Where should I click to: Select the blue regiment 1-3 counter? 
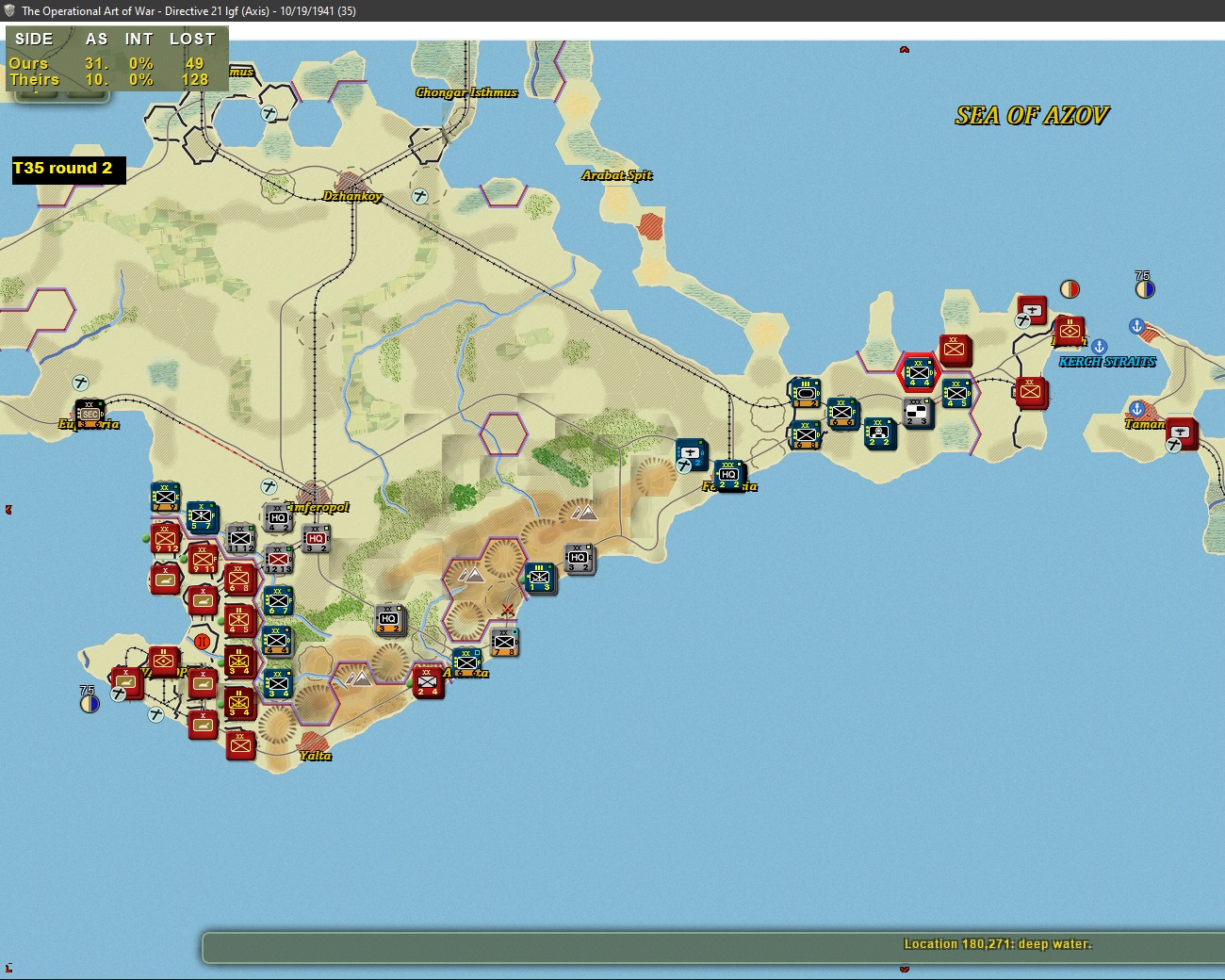pos(540,578)
